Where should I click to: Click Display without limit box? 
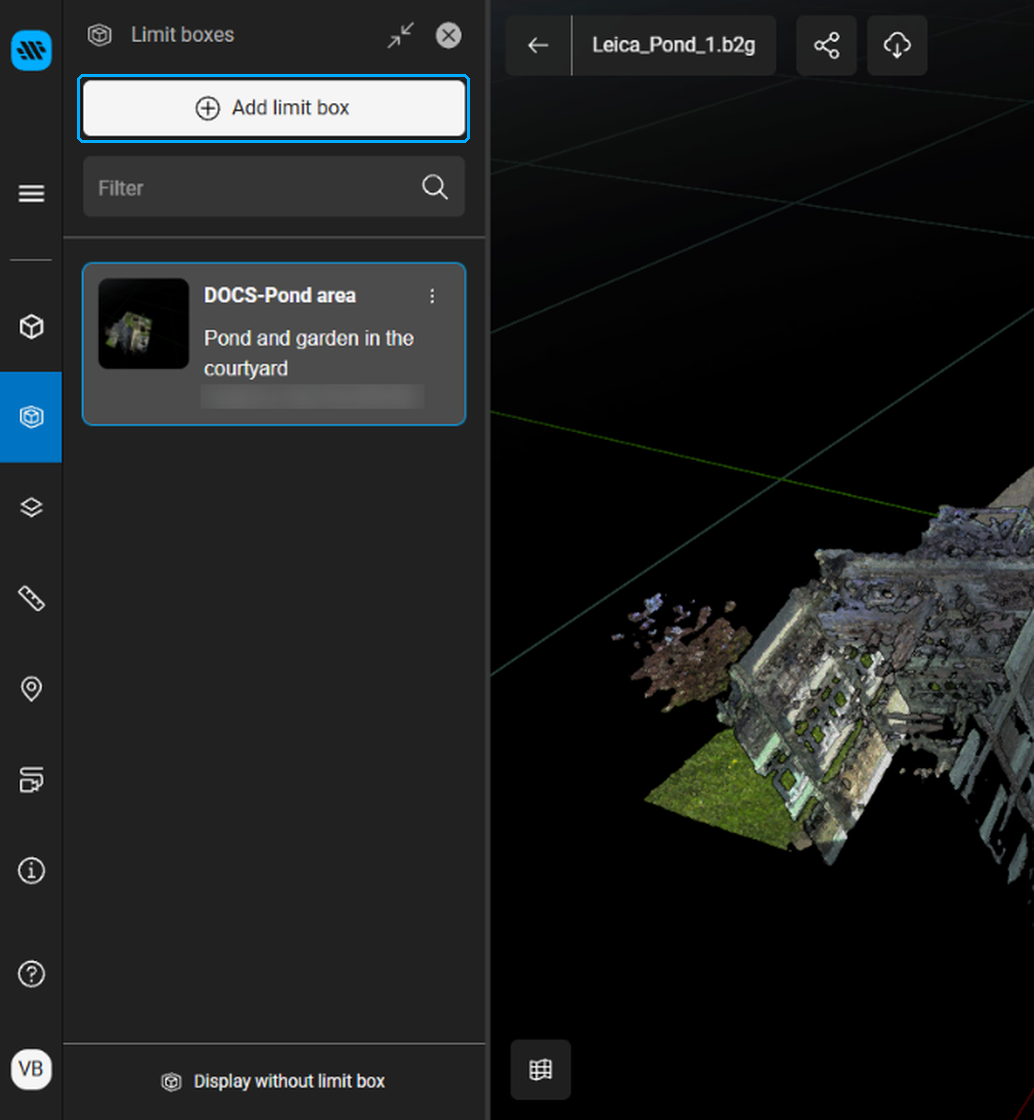pos(273,1081)
